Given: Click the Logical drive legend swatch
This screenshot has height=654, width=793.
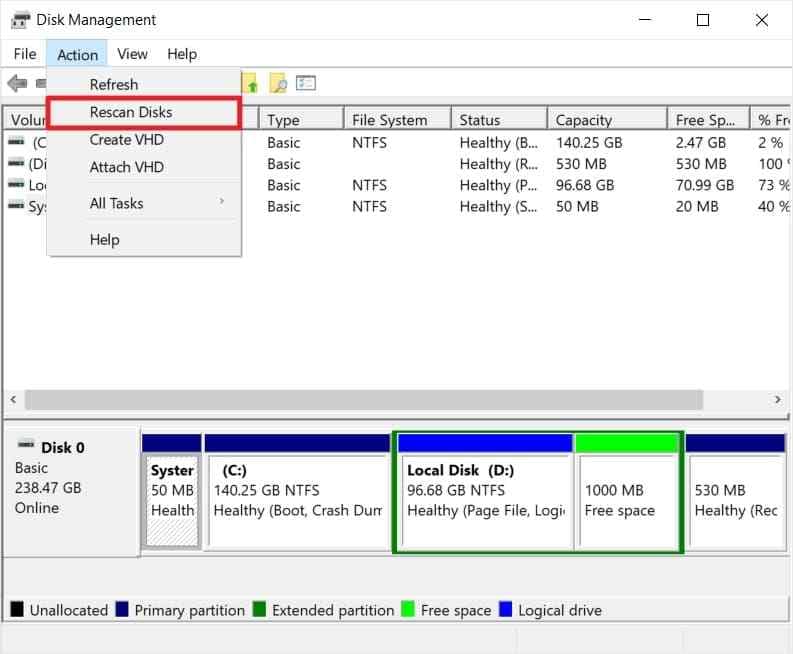Looking at the screenshot, I should coord(506,609).
